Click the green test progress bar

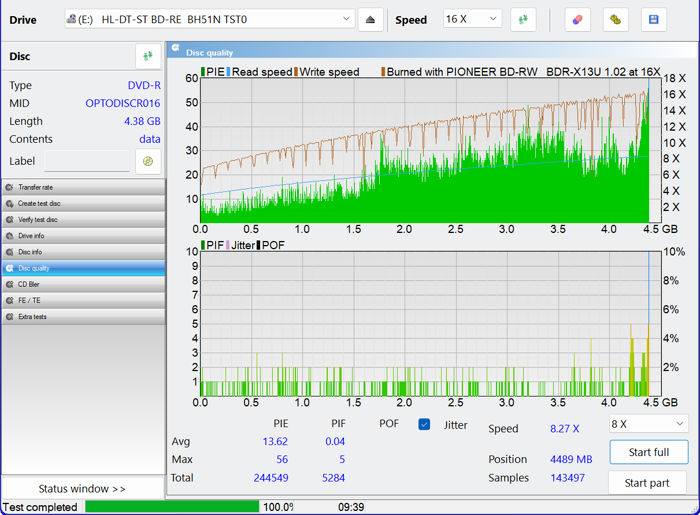[171, 507]
